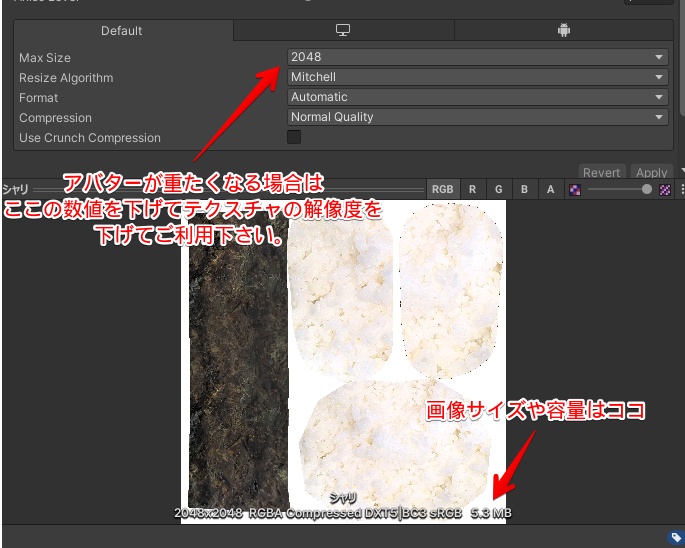Click the 5.3 MB file size text
685x548 pixels.
tap(491, 513)
